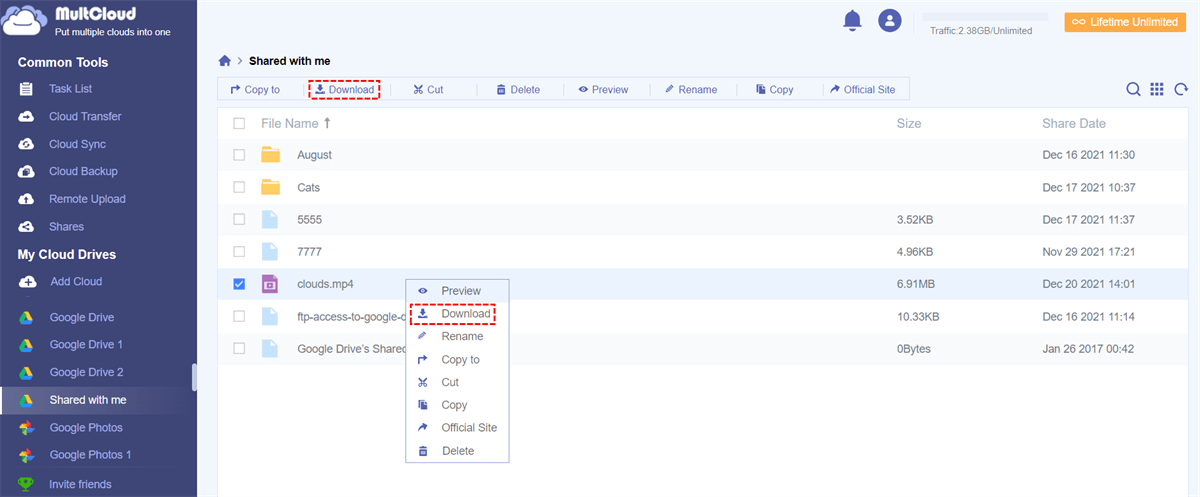The width and height of the screenshot is (1200, 497).
Task: Check the 5555 file checkbox
Action: tap(239, 219)
